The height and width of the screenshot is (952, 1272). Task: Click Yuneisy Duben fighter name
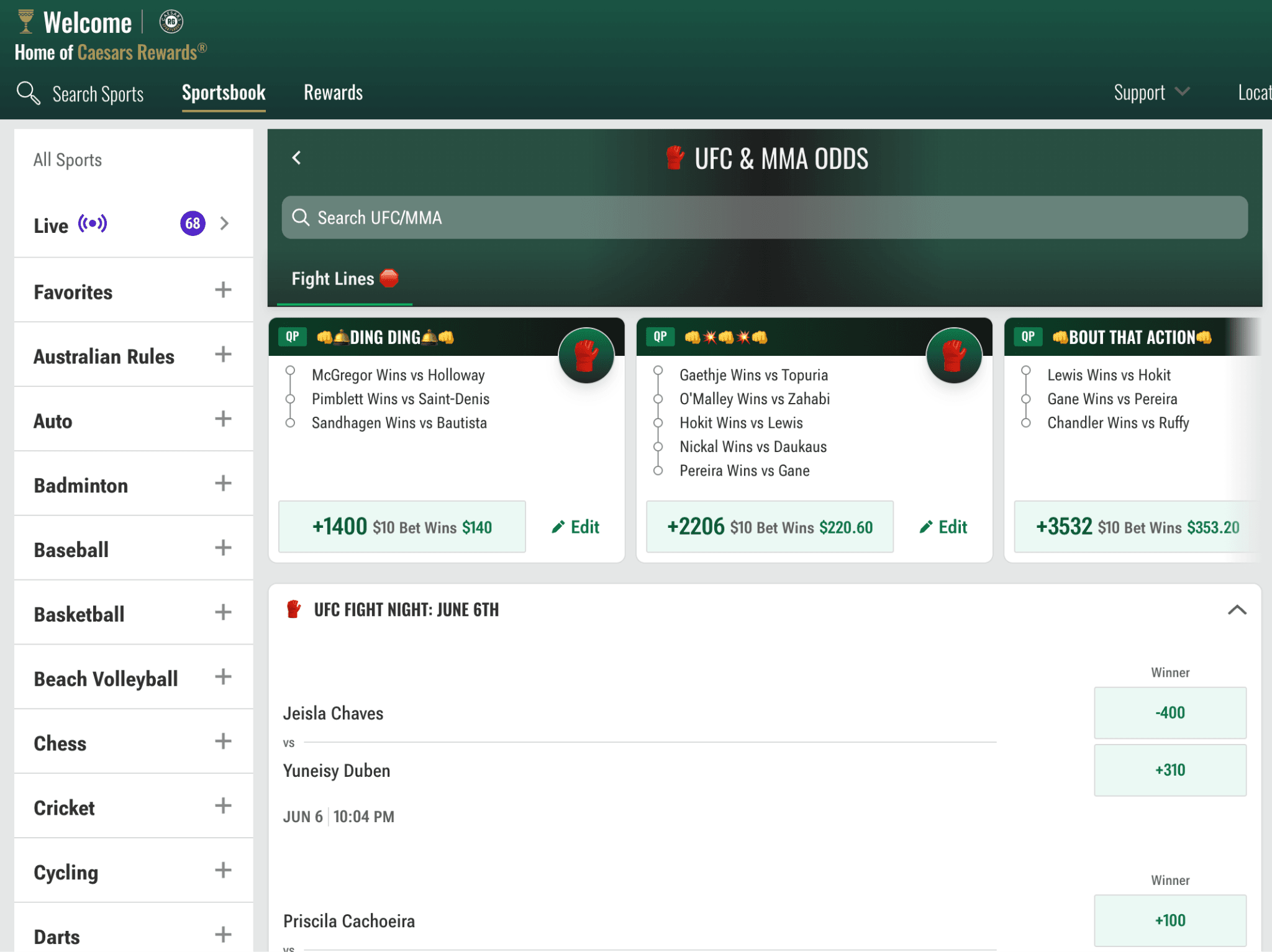click(337, 771)
